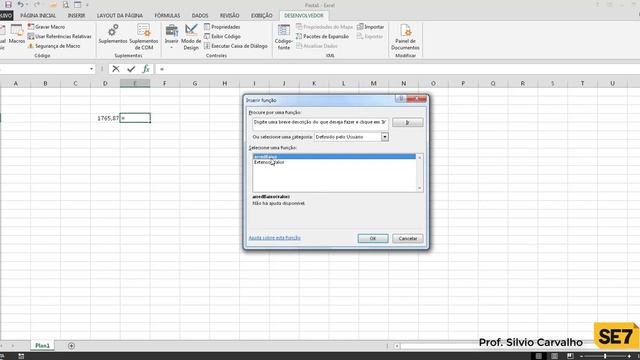Select the first highlighted function in list

(x=334, y=157)
